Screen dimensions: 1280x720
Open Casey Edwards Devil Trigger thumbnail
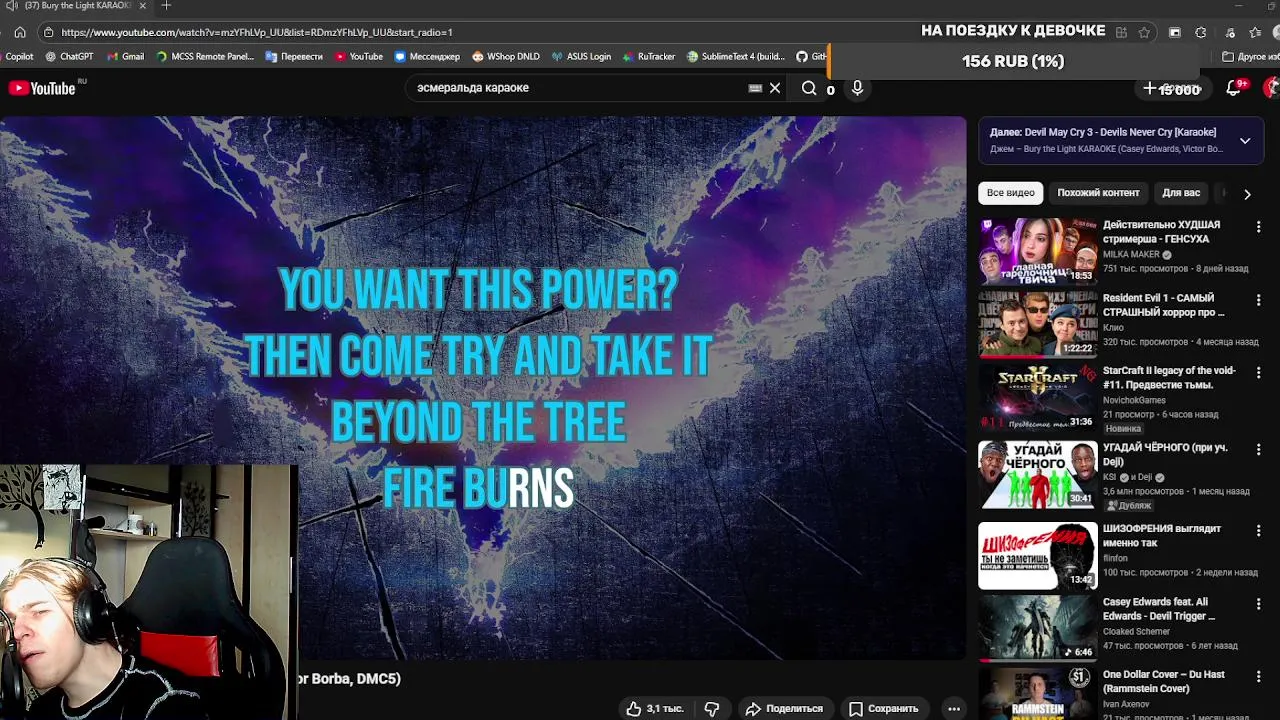(1037, 628)
